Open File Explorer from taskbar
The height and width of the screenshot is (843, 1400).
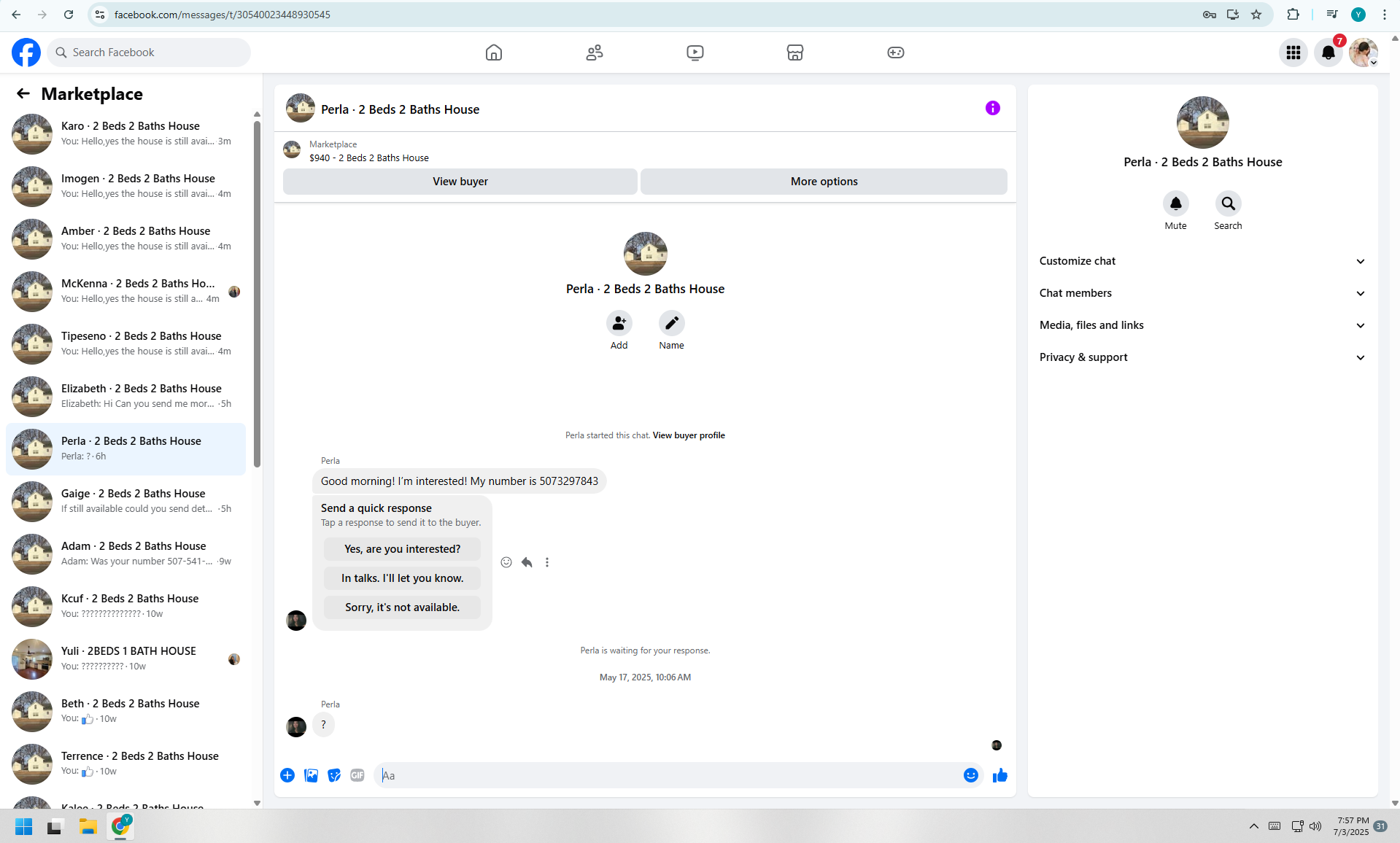click(x=88, y=826)
